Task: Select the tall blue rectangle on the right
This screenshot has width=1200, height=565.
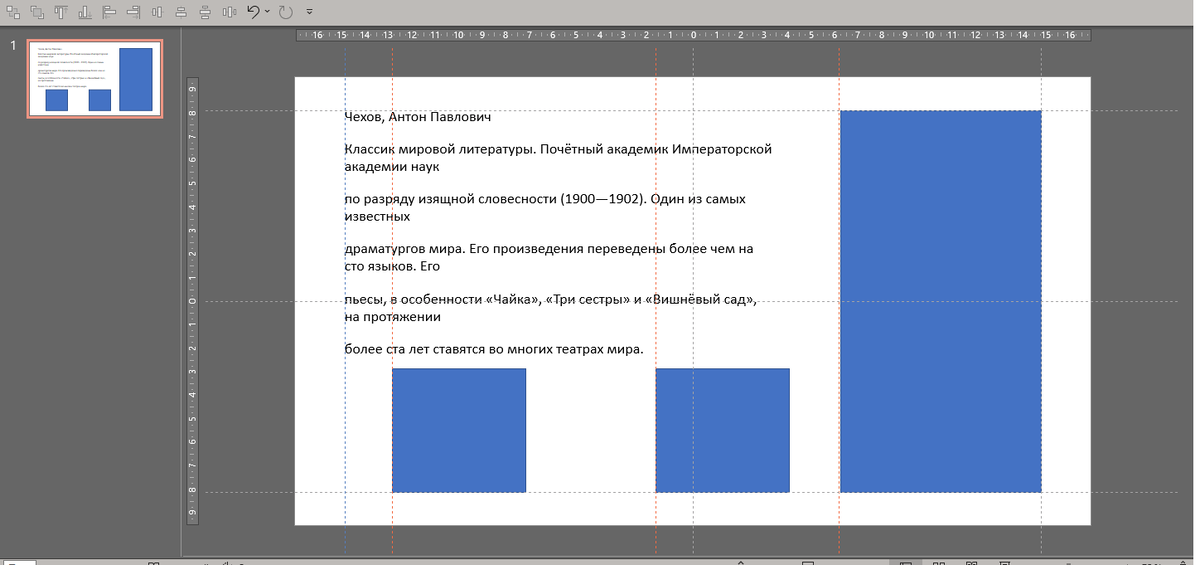Action: [x=940, y=301]
